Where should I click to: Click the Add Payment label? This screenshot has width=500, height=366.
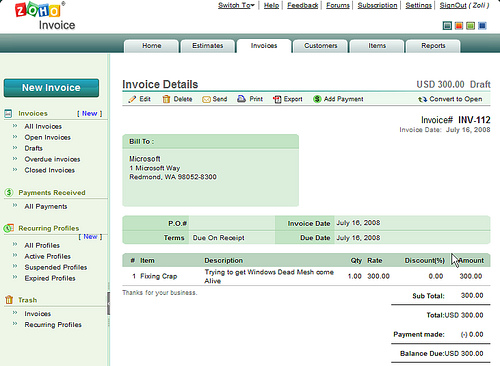coord(343,99)
